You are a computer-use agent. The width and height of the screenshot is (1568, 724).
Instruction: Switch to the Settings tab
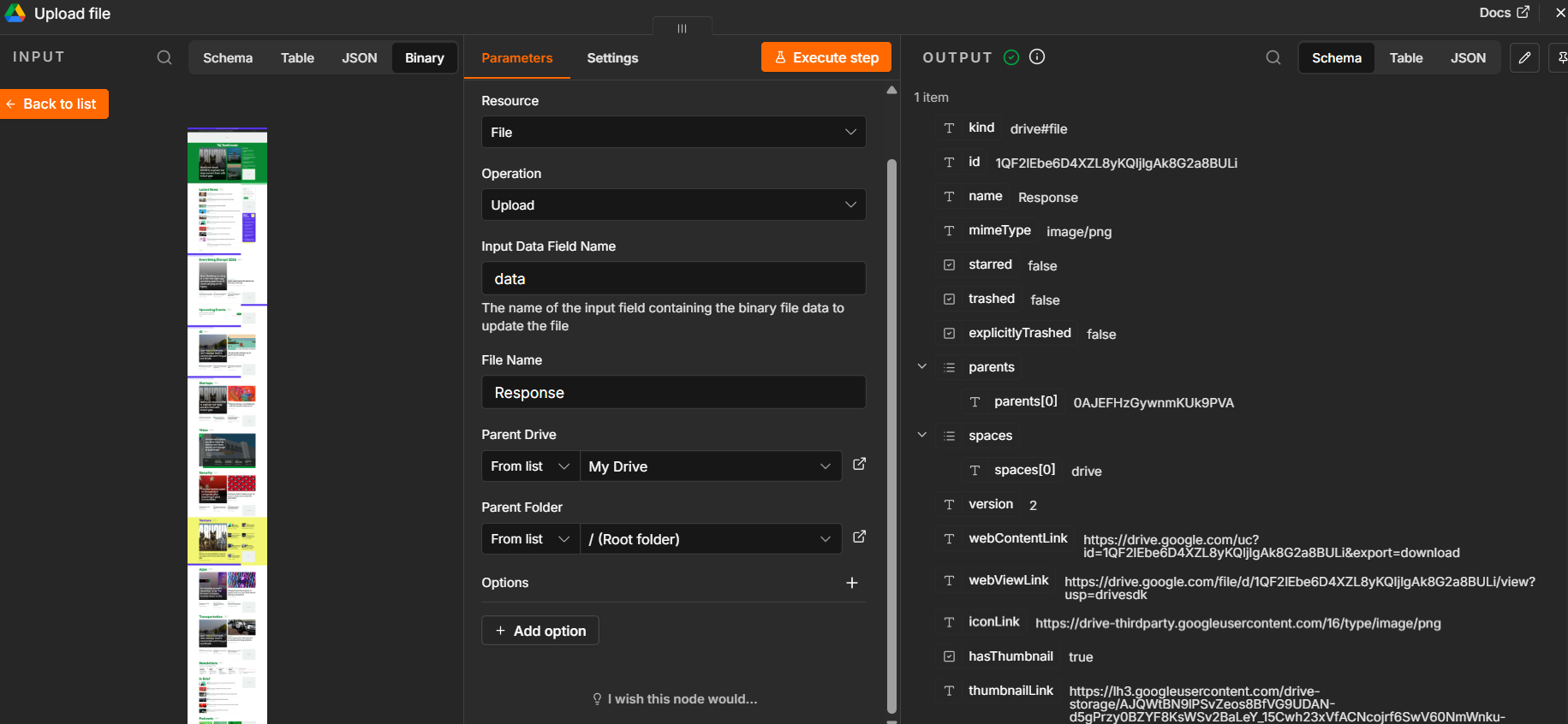point(612,57)
